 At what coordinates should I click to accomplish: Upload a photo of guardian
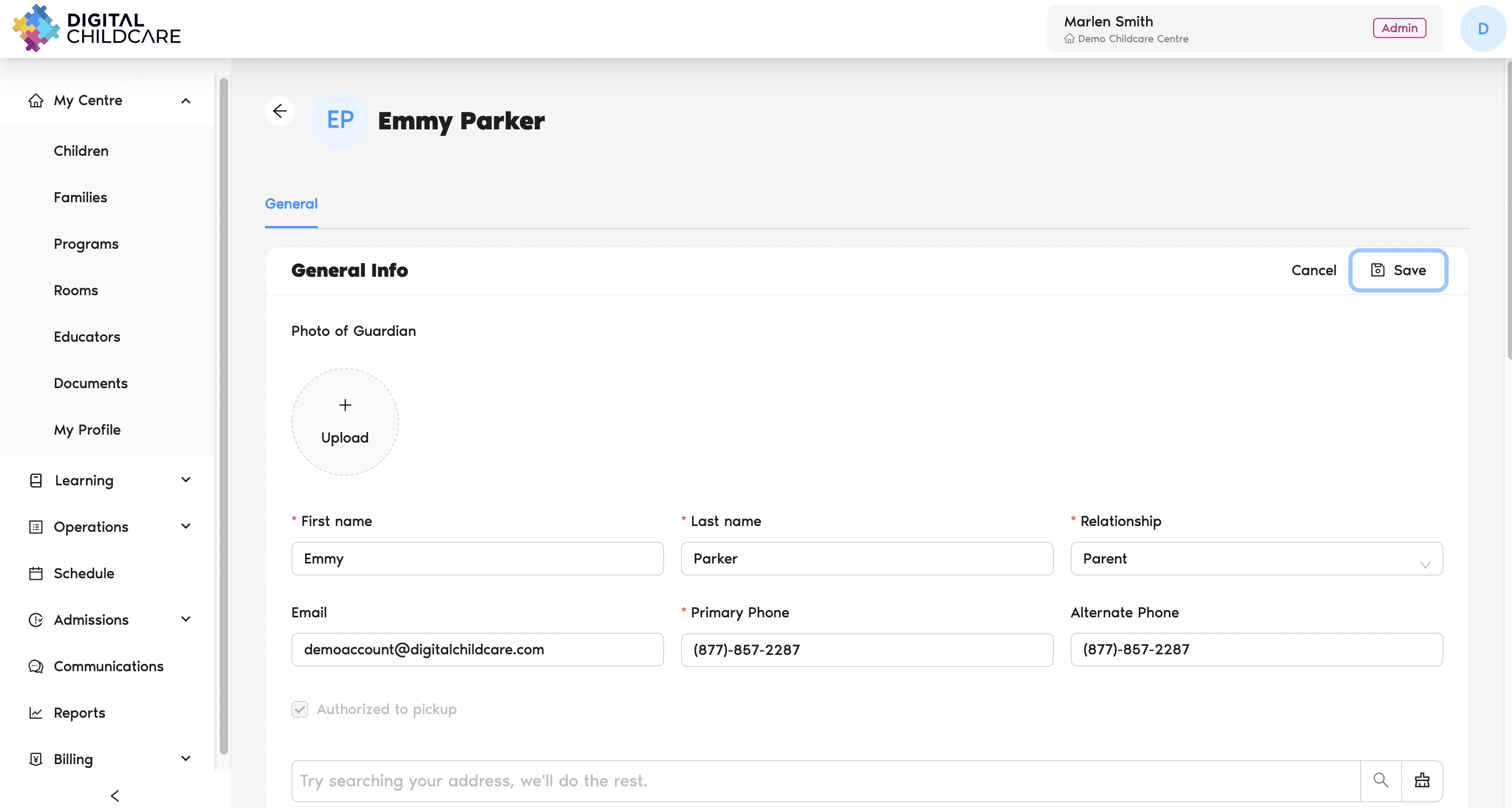click(345, 421)
